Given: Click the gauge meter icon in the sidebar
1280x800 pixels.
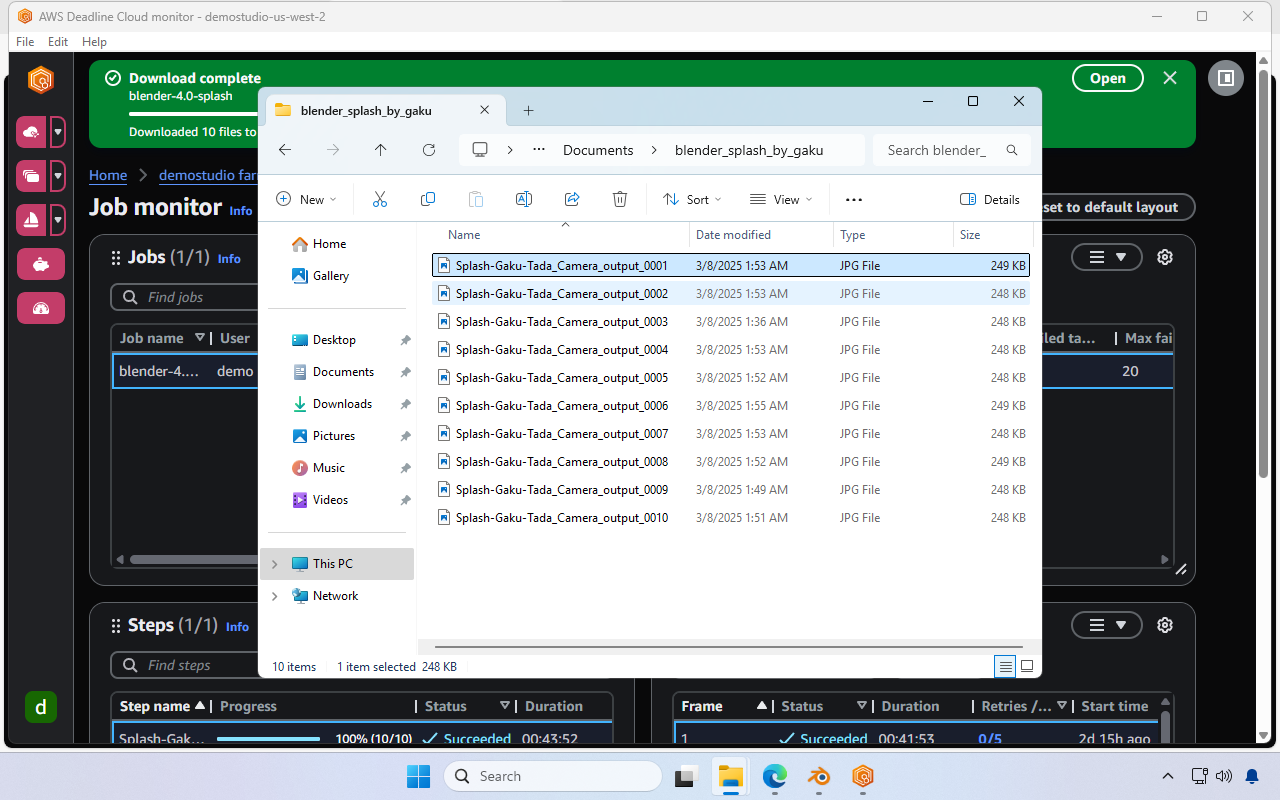Looking at the screenshot, I should click(41, 308).
